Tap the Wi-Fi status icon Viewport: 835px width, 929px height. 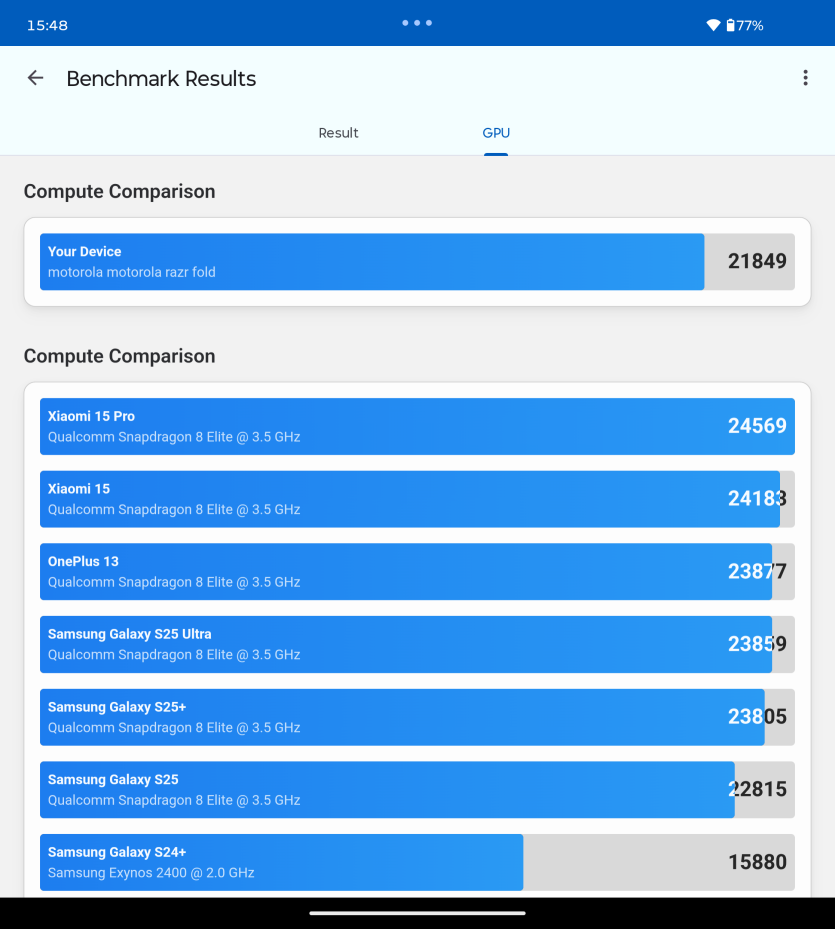(714, 25)
